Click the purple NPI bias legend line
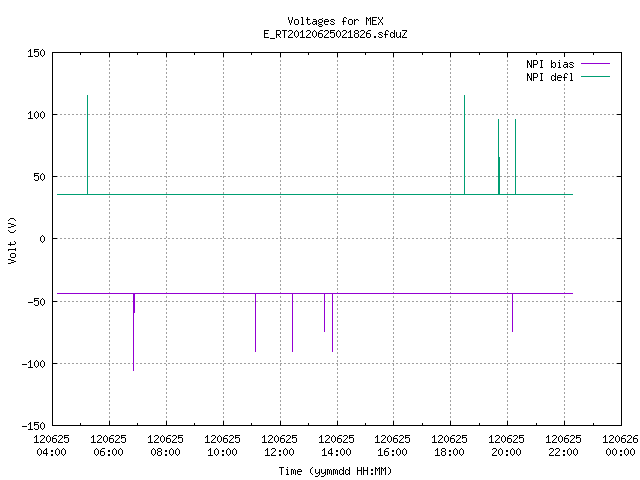Screen dimensions: 640x480 tap(595, 64)
